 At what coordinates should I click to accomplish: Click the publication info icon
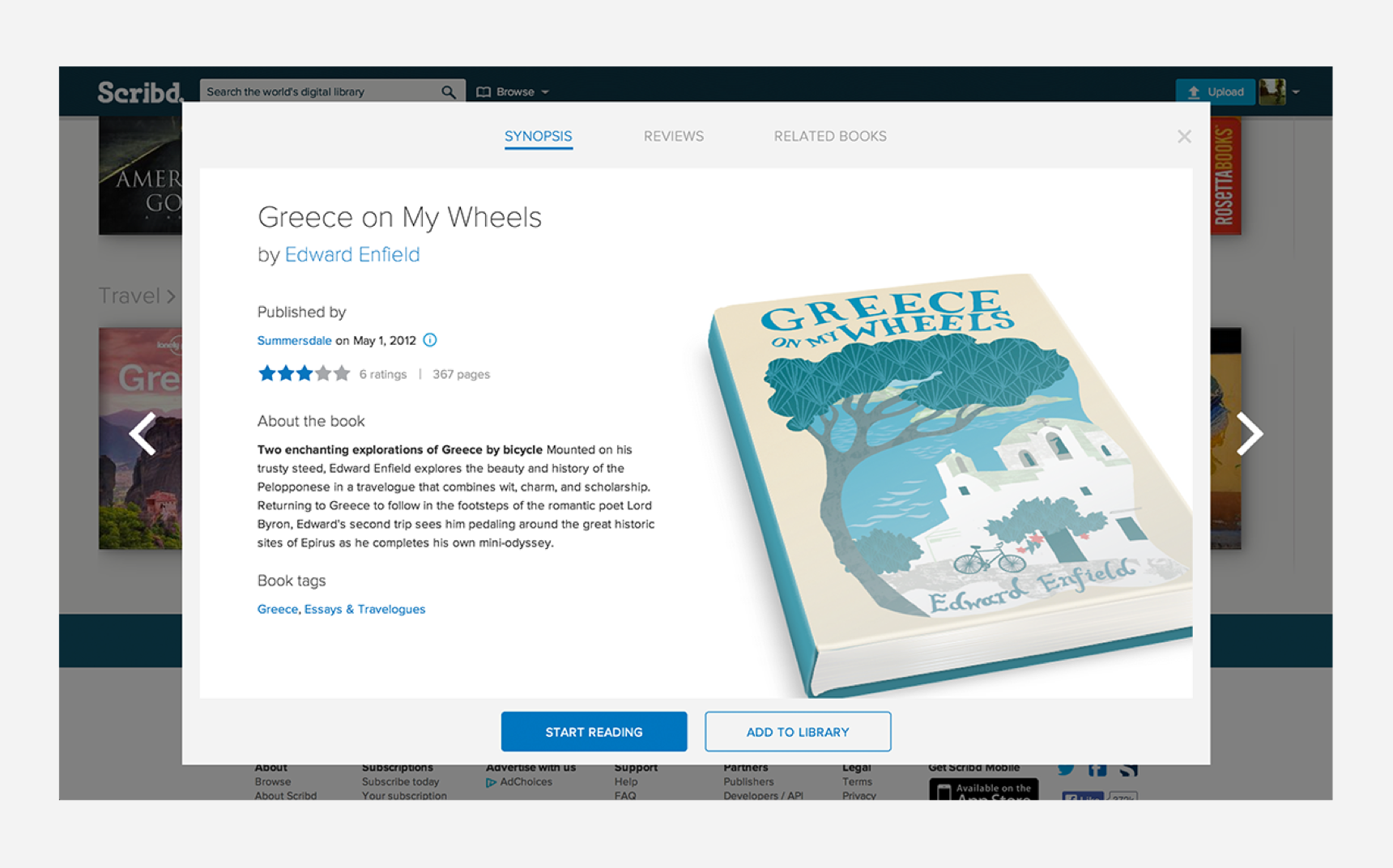coord(430,340)
